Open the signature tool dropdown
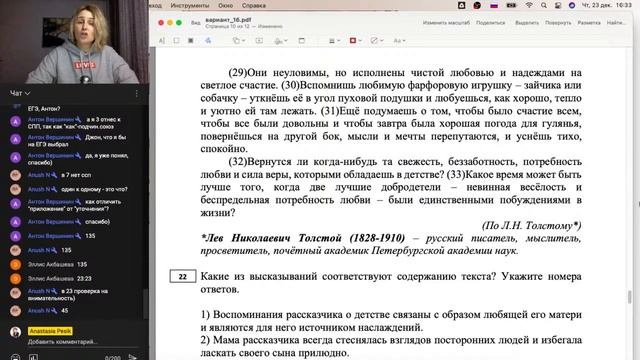The width and height of the screenshot is (640, 360). pyautogui.click(x=281, y=40)
